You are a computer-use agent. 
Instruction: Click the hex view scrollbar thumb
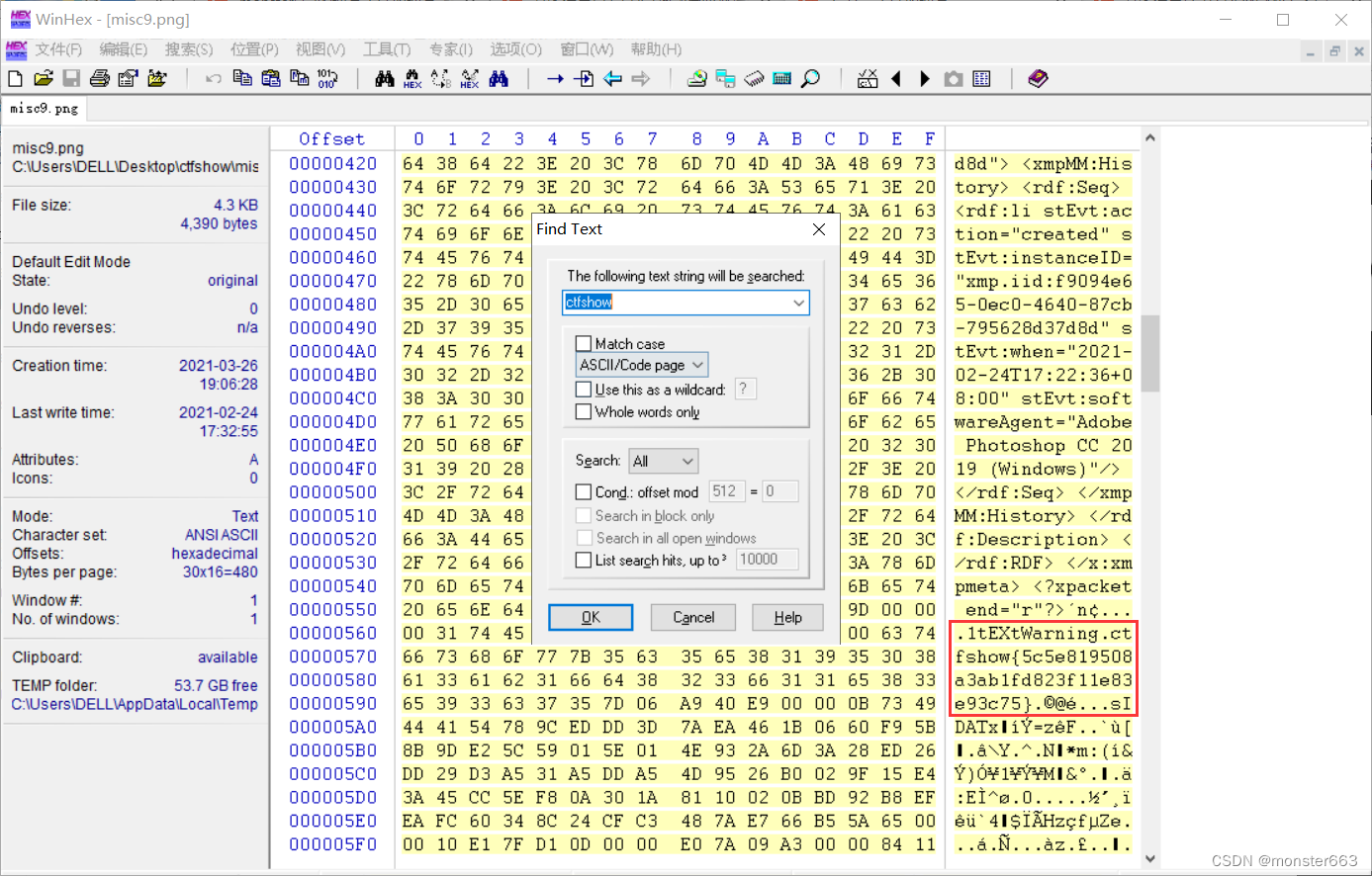(1149, 354)
